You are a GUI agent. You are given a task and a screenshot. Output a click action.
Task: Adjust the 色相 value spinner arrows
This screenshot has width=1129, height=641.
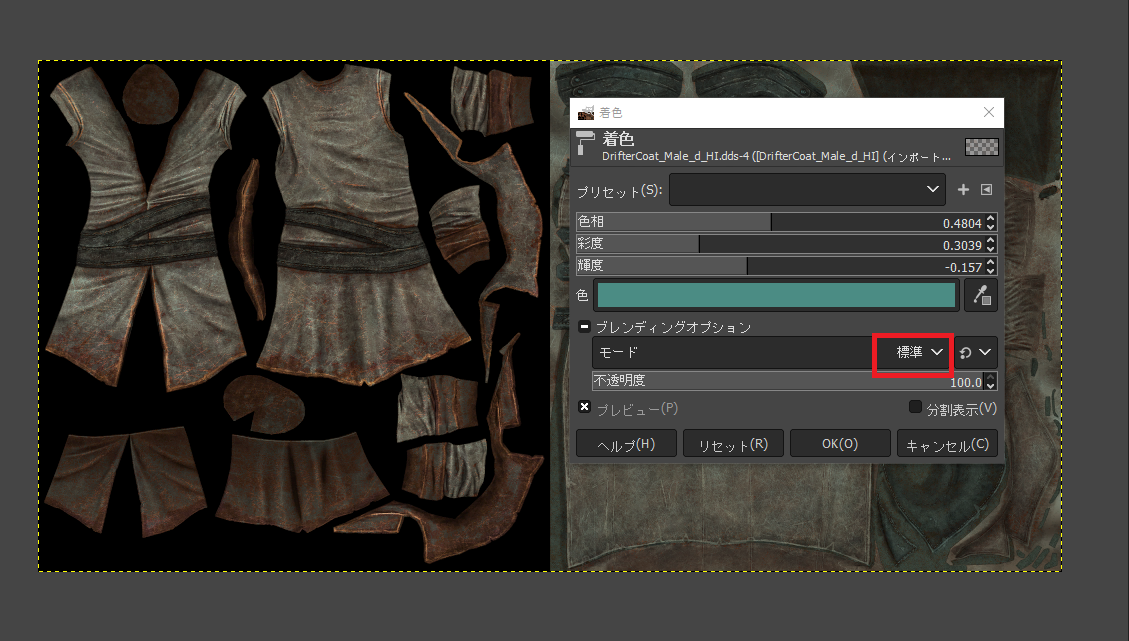[x=991, y=222]
